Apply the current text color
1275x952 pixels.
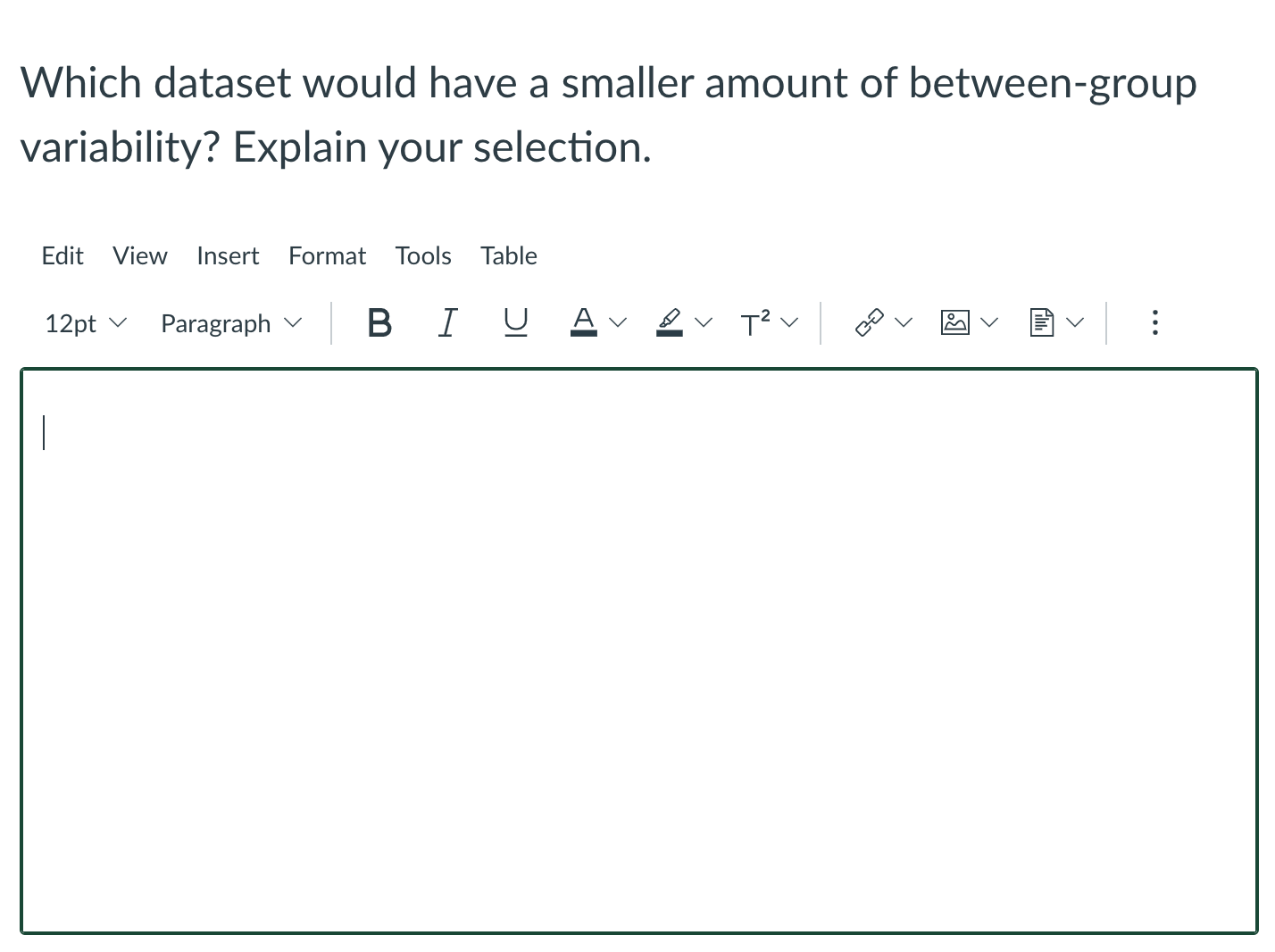coord(583,323)
